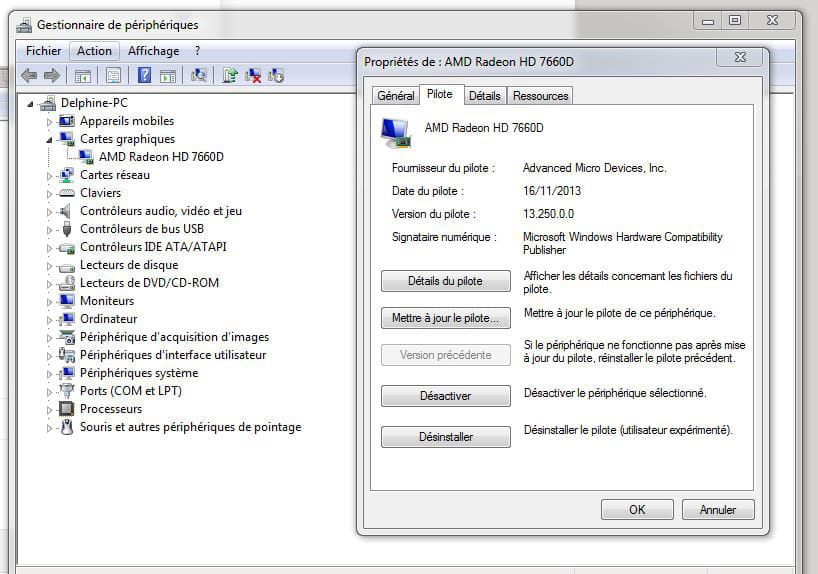Click the Scan for hardware changes icon

click(x=198, y=75)
